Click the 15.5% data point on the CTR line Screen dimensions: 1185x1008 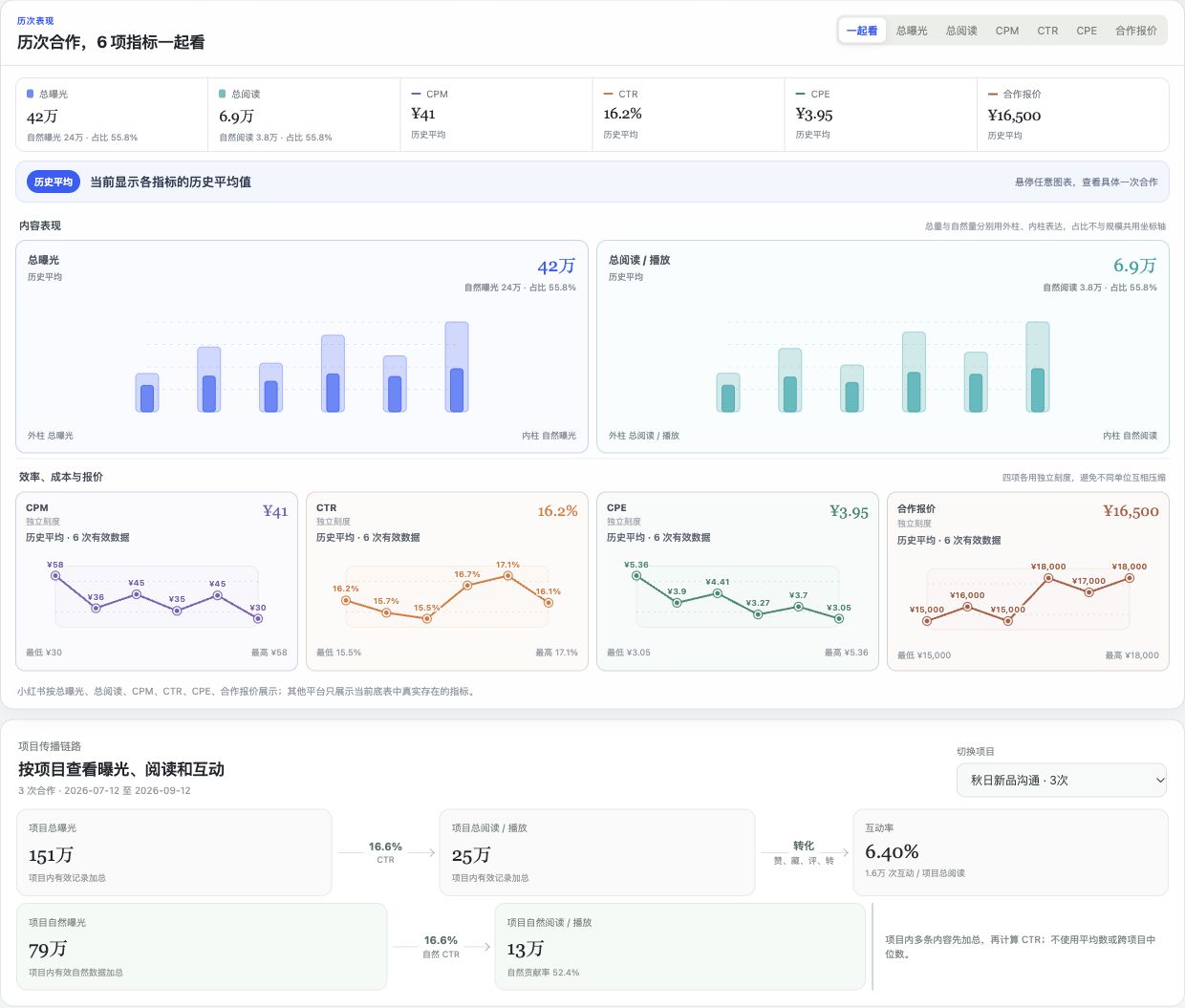coord(427,618)
